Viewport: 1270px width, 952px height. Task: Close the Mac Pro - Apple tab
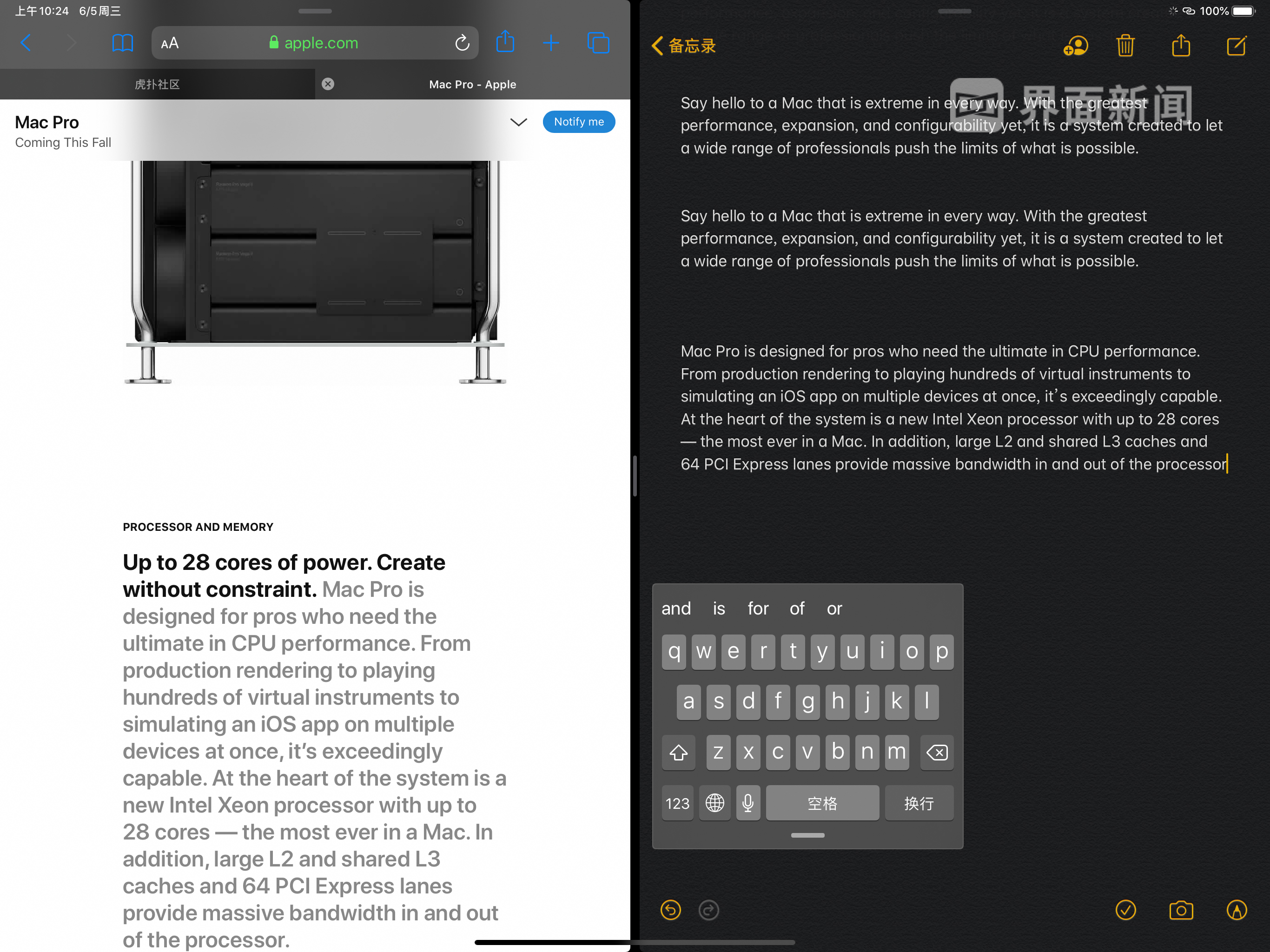coord(328,85)
